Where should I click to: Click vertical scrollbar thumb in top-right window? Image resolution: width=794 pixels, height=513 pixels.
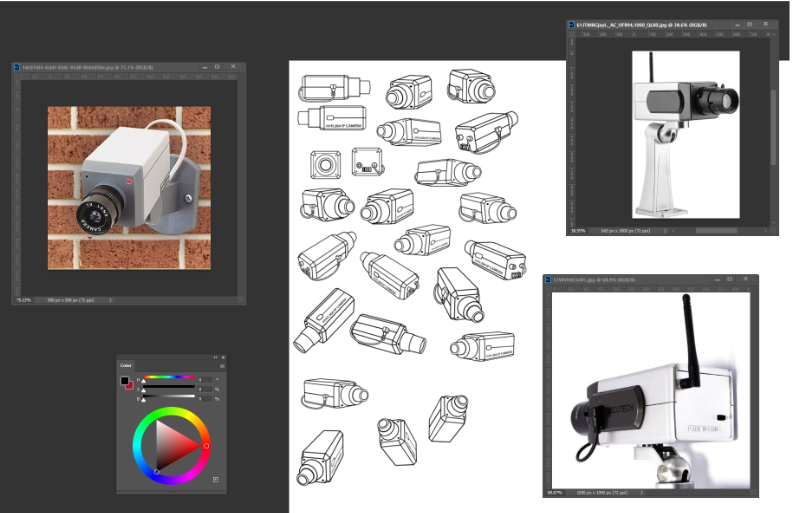pos(773,127)
